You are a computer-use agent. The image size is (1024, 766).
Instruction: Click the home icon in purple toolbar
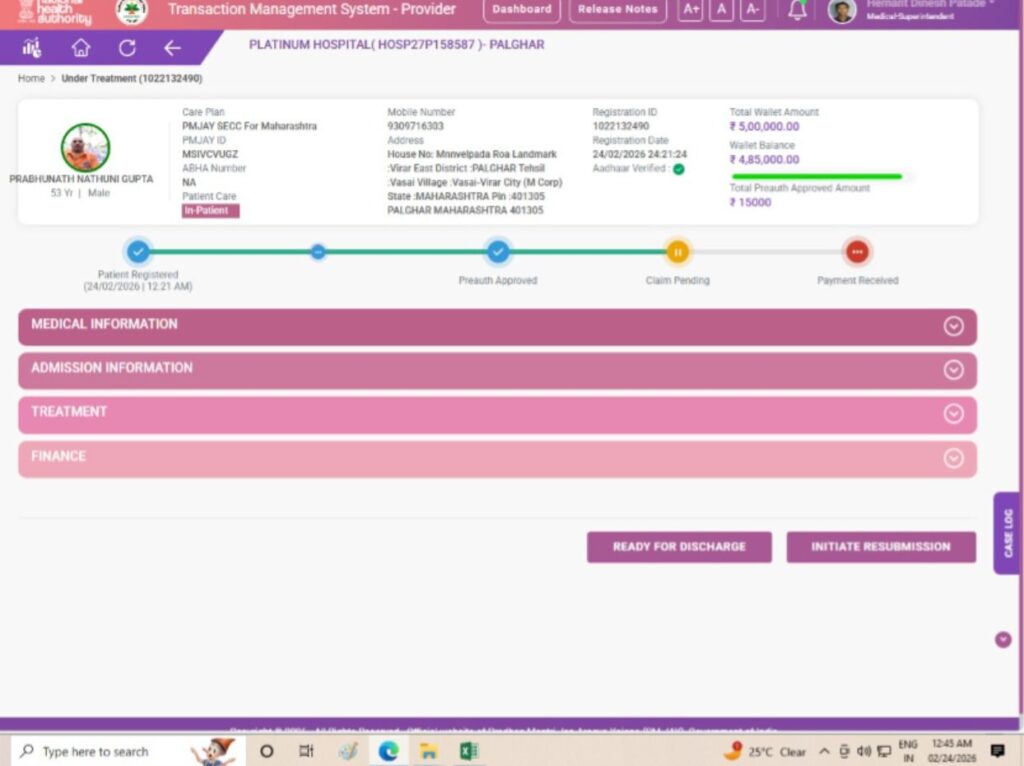81,48
